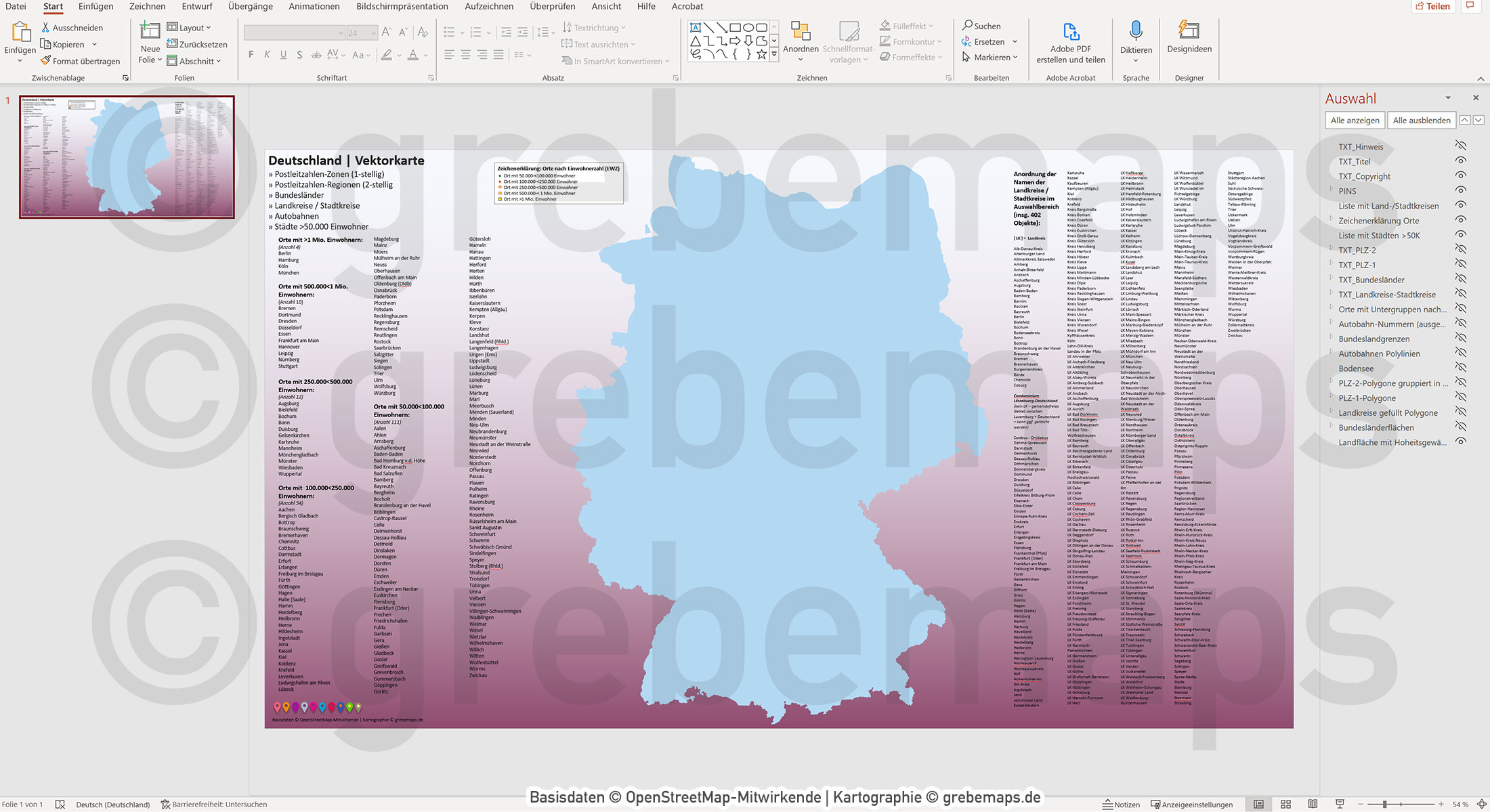Click the Teilen button
Viewport: 1490px width, 812px height.
[x=1433, y=6]
